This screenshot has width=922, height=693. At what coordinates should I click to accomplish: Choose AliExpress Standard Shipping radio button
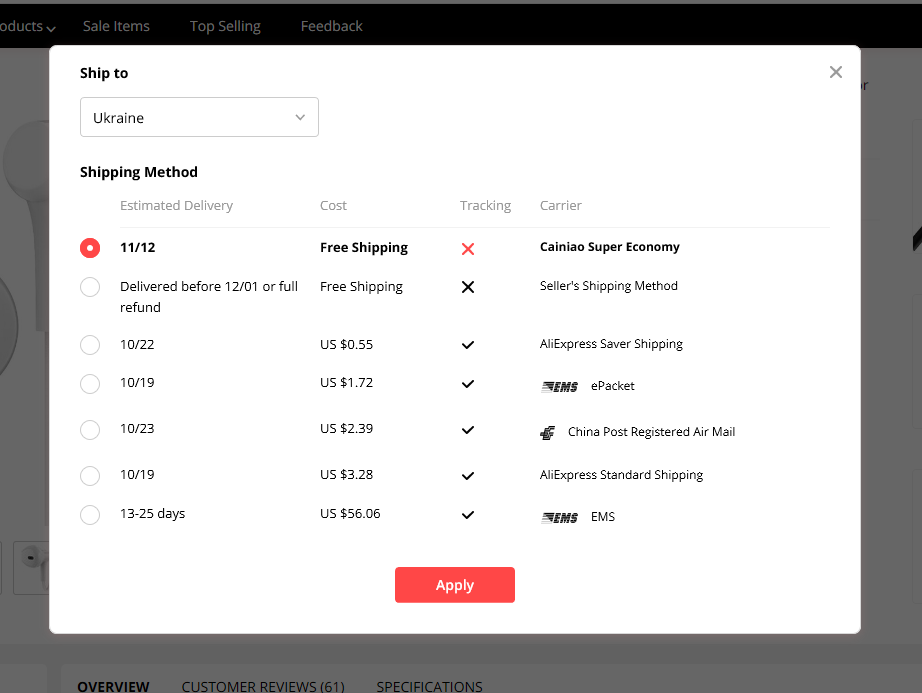[90, 476]
